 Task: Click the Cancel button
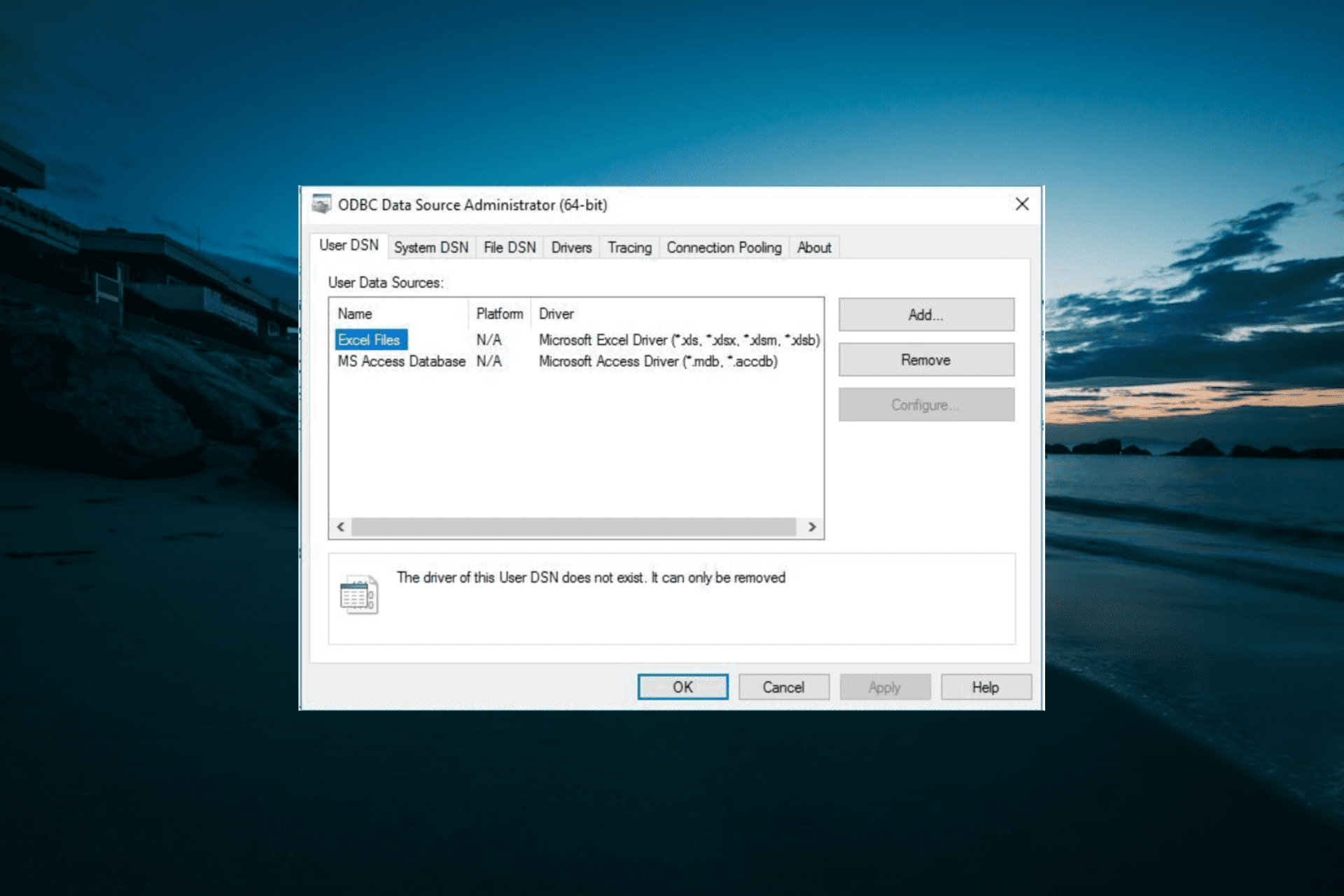point(784,687)
